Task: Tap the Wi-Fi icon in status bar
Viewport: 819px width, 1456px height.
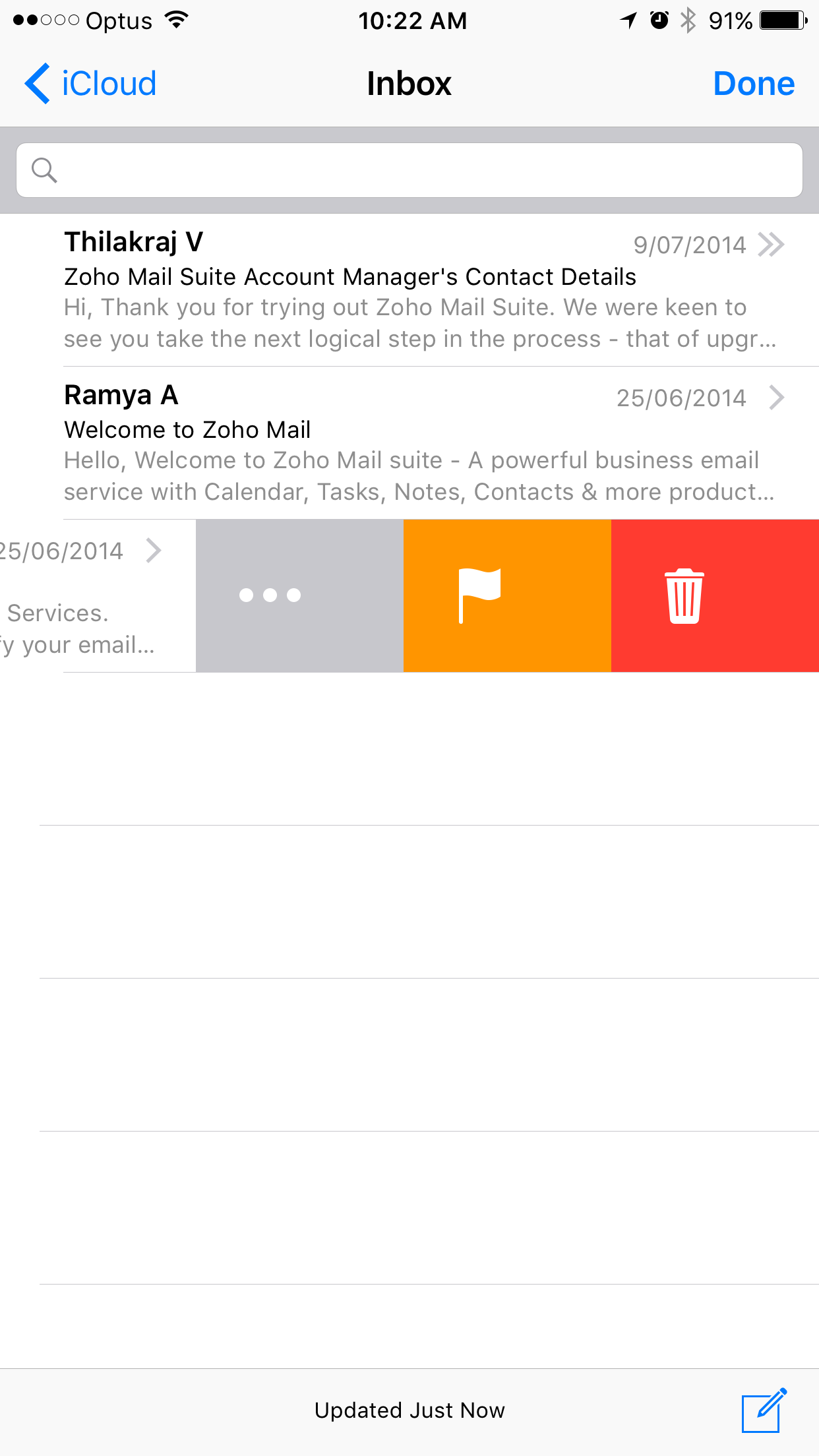Action: tap(176, 20)
